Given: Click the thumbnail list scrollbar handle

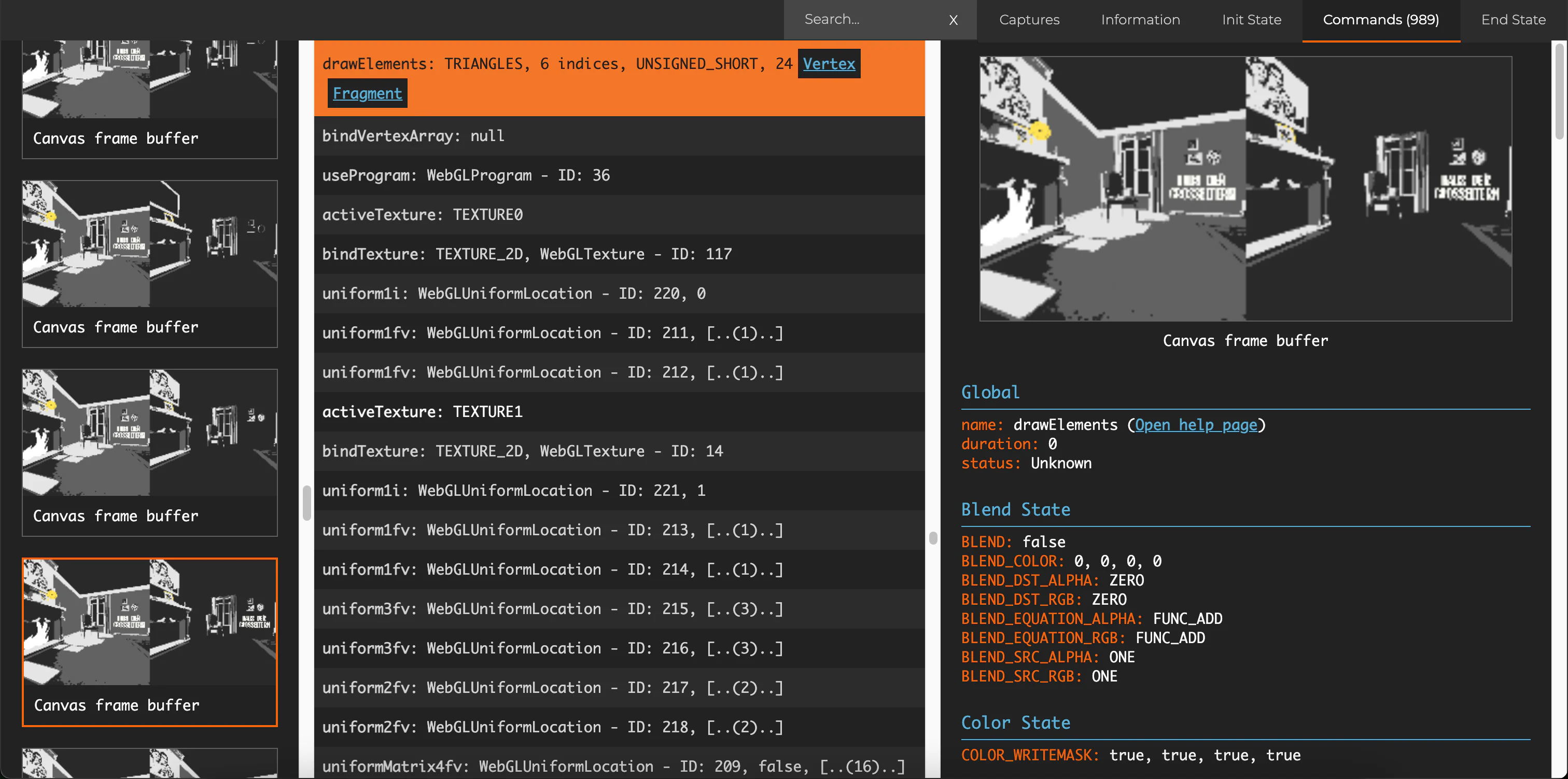Looking at the screenshot, I should point(307,502).
